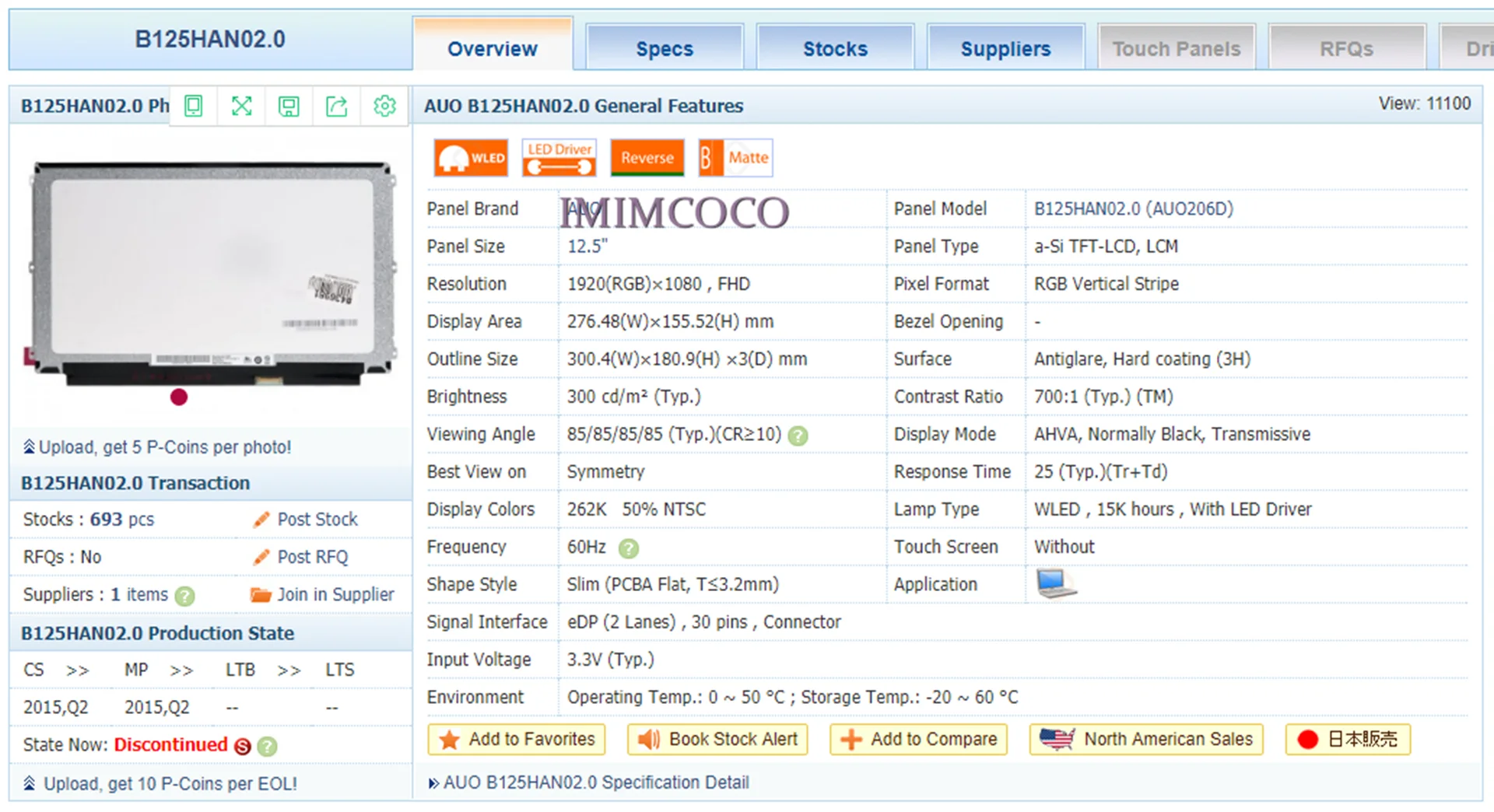Open the settings gear toolbar icon
This screenshot has height=812, width=1494.
[384, 106]
